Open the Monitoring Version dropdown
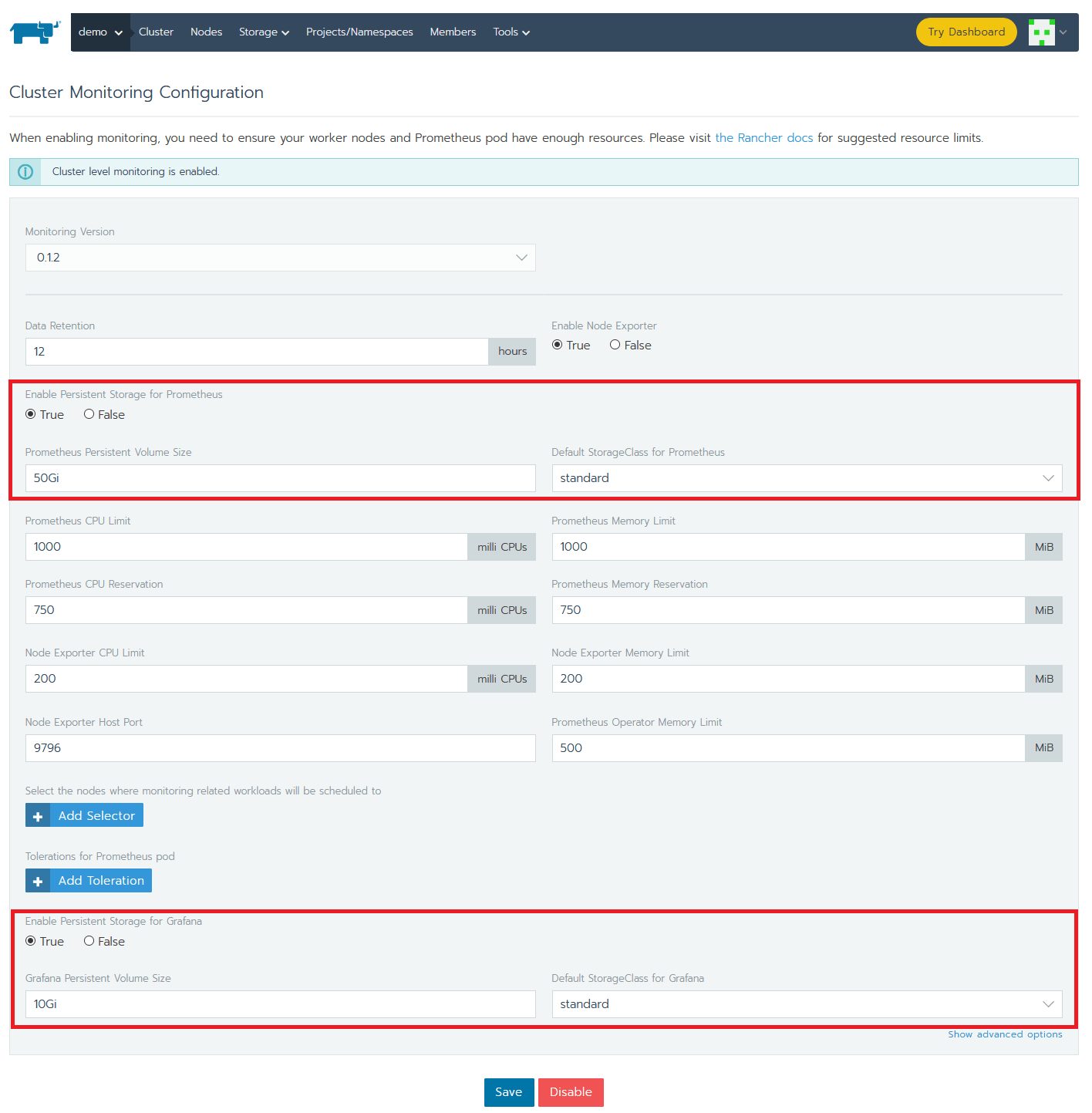This screenshot has width=1092, height=1113. pyautogui.click(x=280, y=258)
